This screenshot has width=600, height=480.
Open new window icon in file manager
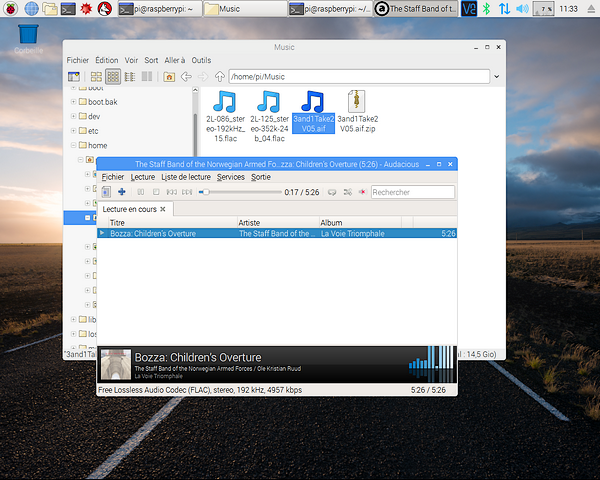point(74,77)
